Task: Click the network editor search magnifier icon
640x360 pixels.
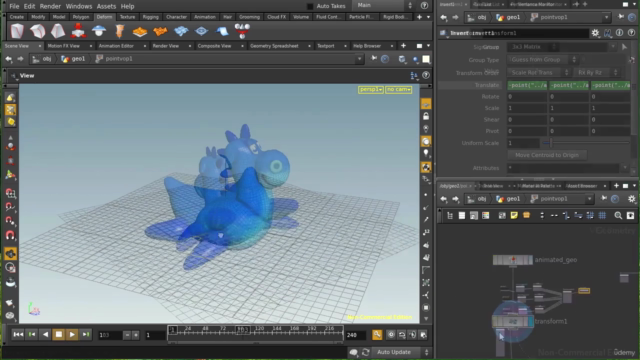Action: point(618,216)
